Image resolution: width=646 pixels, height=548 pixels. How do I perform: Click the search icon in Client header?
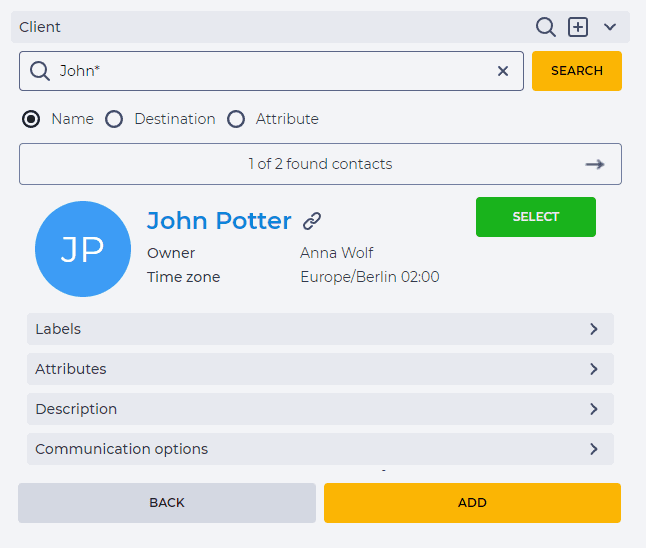(x=545, y=27)
